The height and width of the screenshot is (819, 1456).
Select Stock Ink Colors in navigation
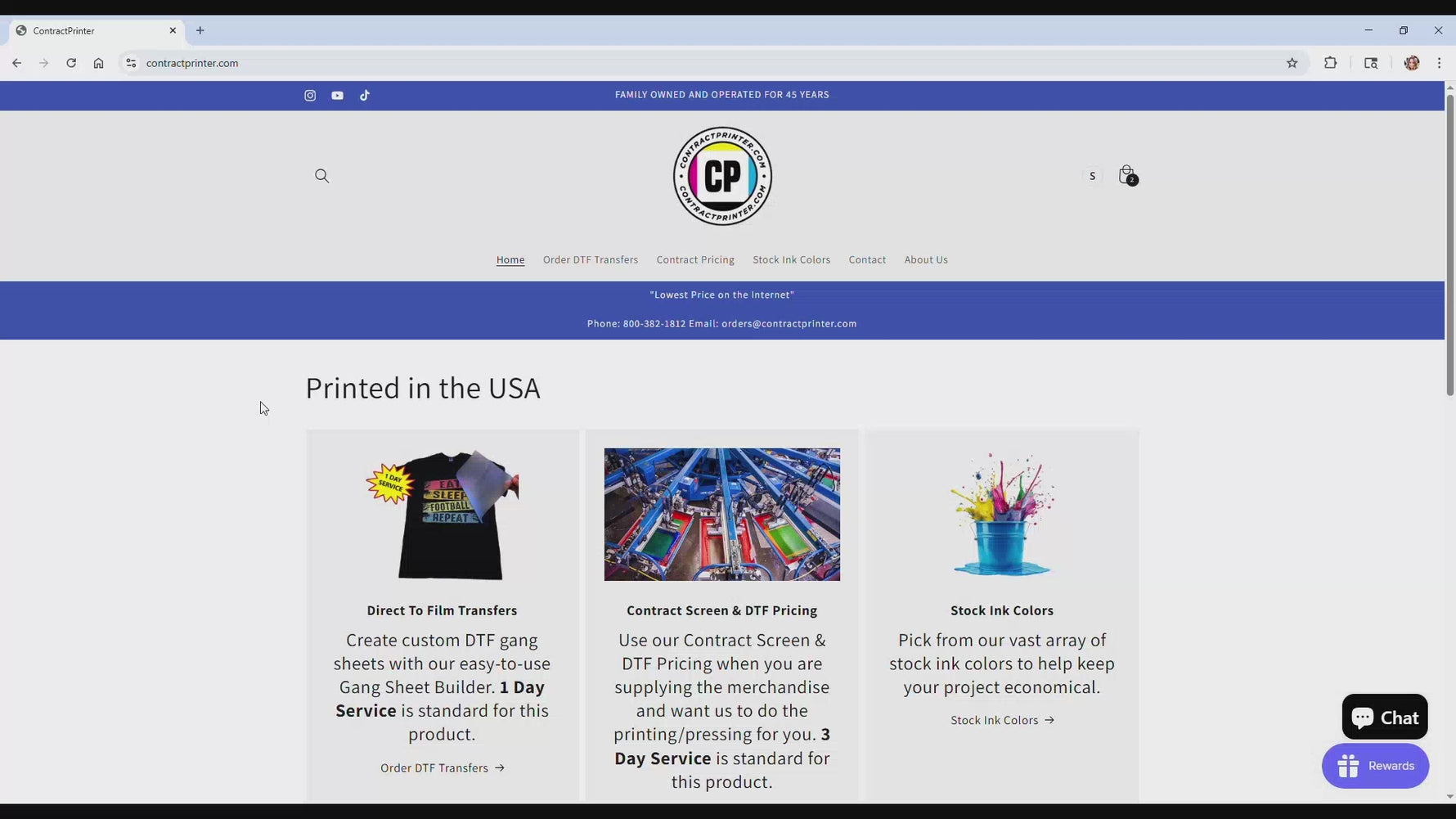[791, 260]
